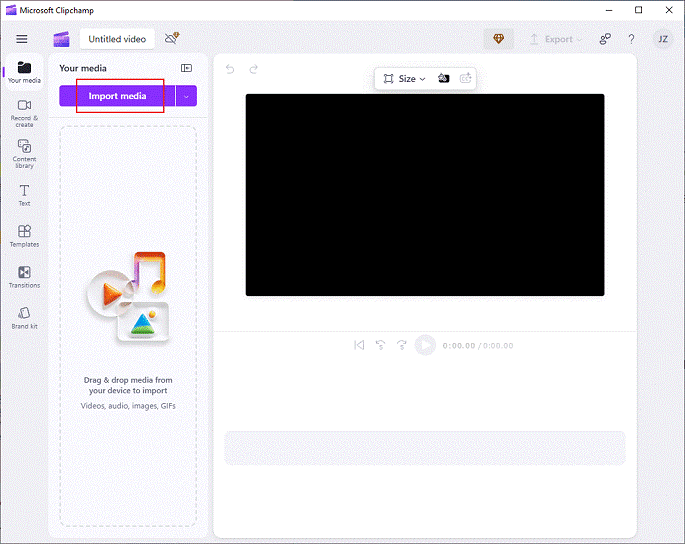This screenshot has height=544, width=685.
Task: Minimize the Clipchamp window
Action: [609, 10]
